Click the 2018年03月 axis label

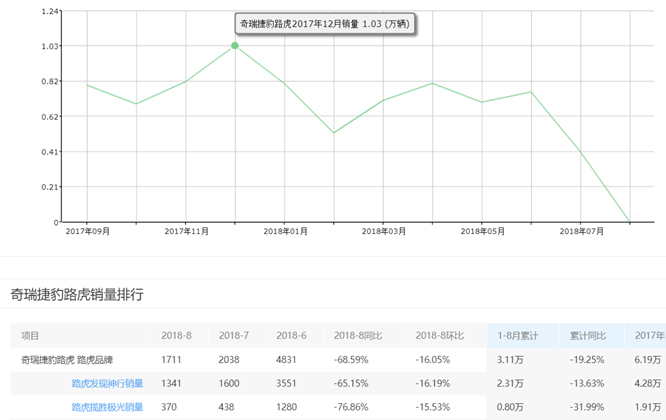click(384, 231)
